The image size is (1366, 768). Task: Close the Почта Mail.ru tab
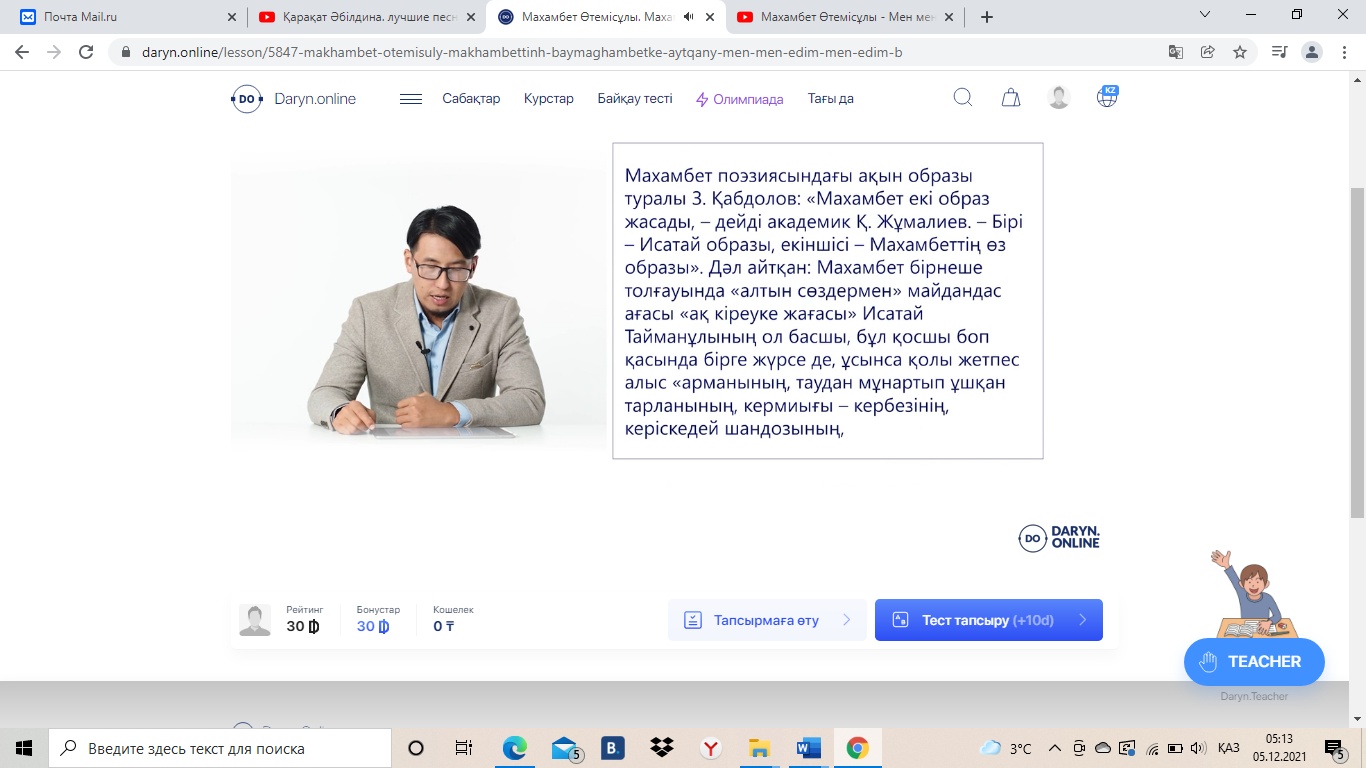tap(232, 17)
